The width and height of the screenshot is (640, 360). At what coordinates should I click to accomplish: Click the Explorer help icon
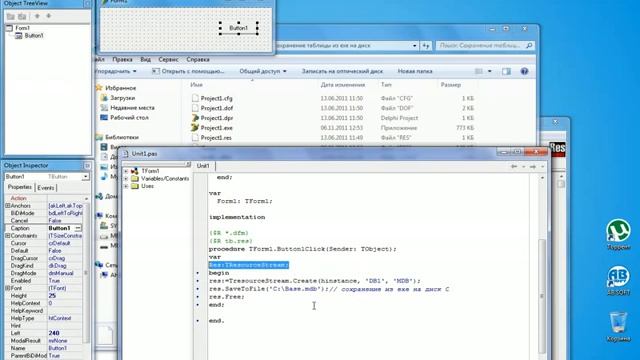[x=524, y=71]
